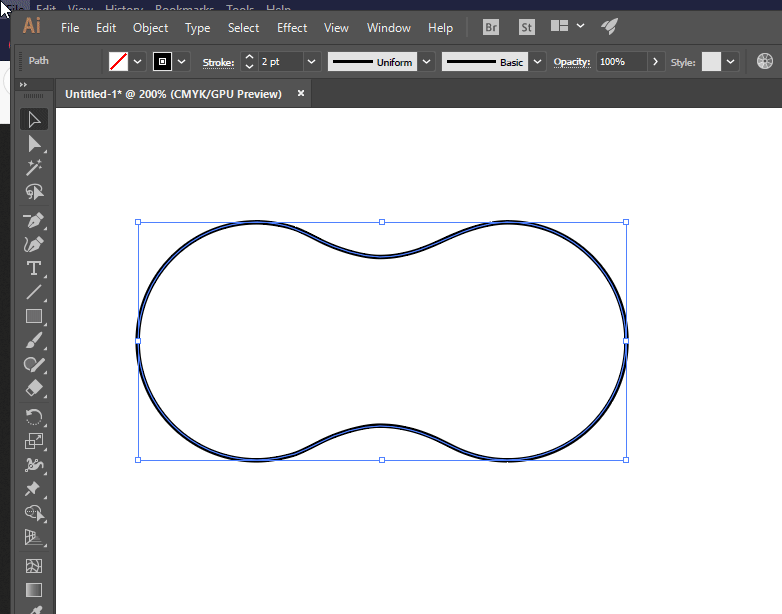782x614 pixels.
Task: Select the Eraser tool
Action: pyautogui.click(x=34, y=389)
